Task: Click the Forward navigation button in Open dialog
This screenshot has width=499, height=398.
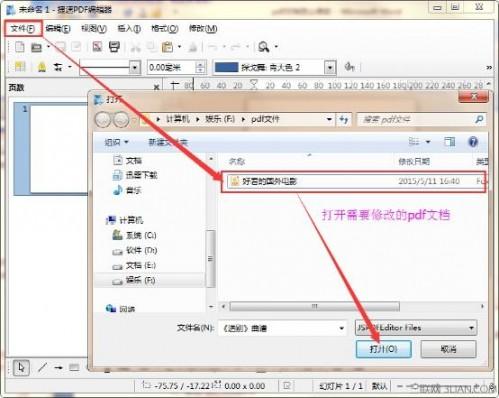Action: pos(121,120)
